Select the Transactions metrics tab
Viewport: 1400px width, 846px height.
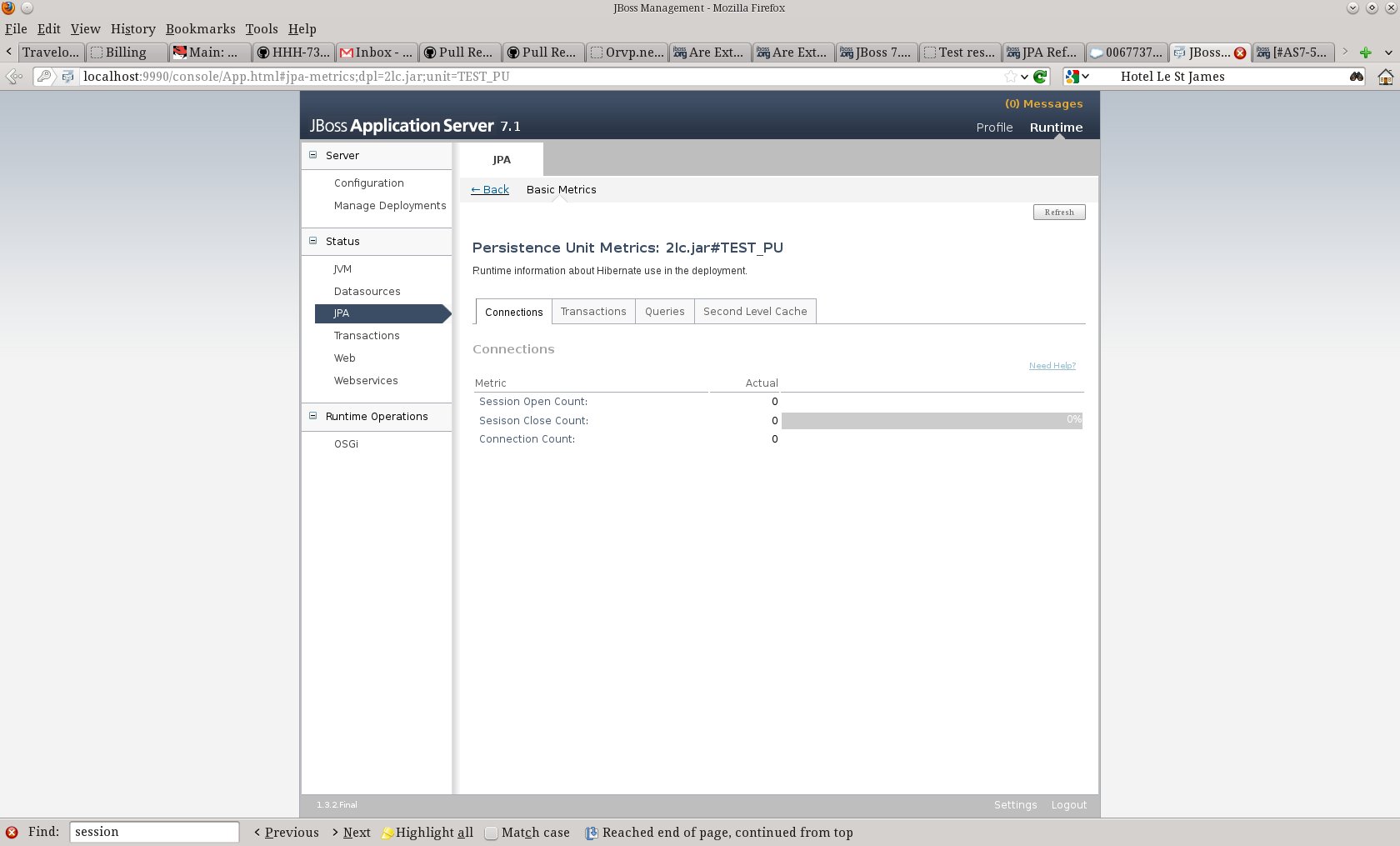point(593,312)
